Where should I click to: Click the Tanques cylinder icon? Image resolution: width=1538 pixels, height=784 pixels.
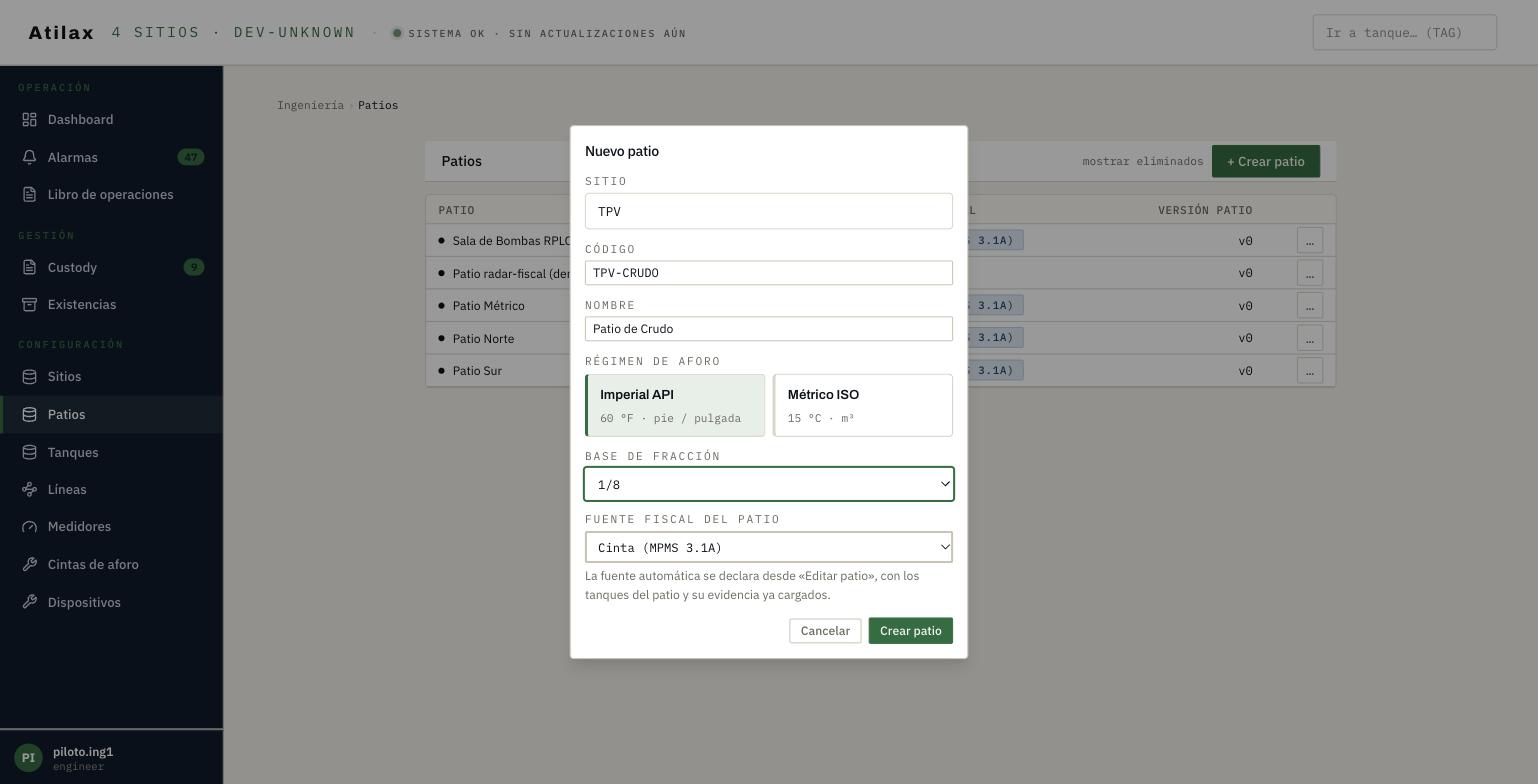tap(30, 453)
